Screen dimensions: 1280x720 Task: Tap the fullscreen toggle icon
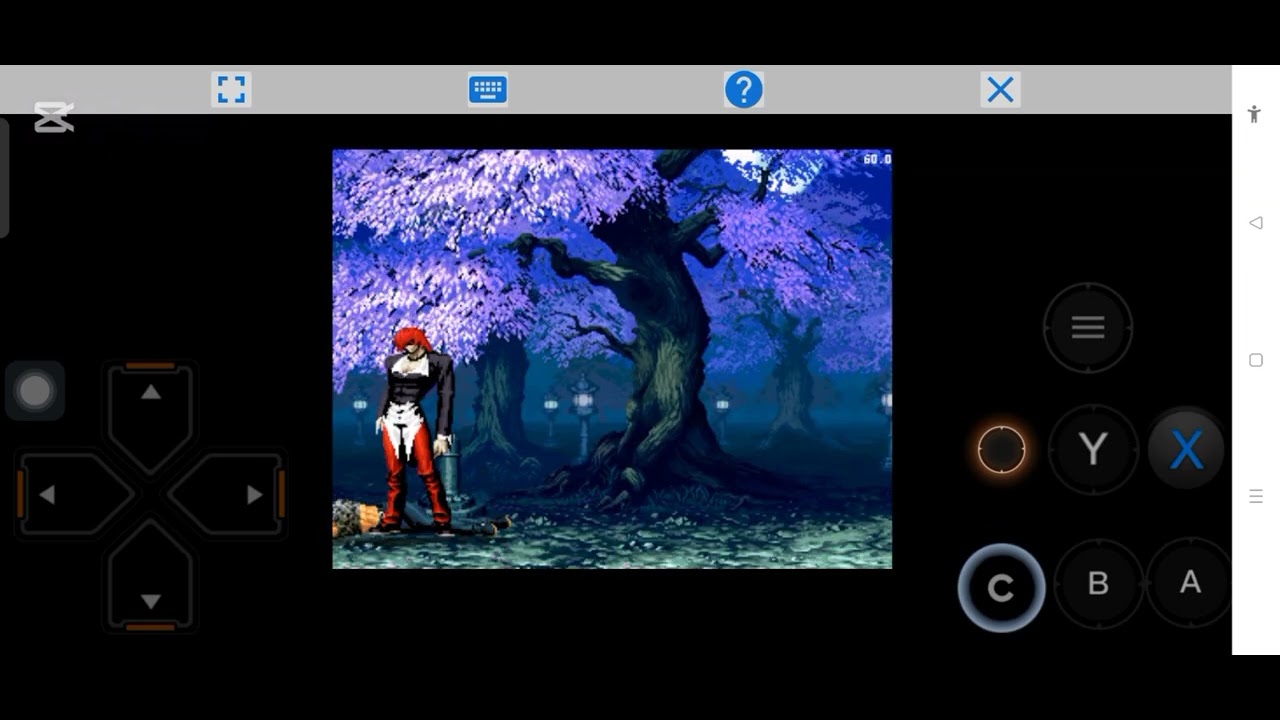(231, 90)
